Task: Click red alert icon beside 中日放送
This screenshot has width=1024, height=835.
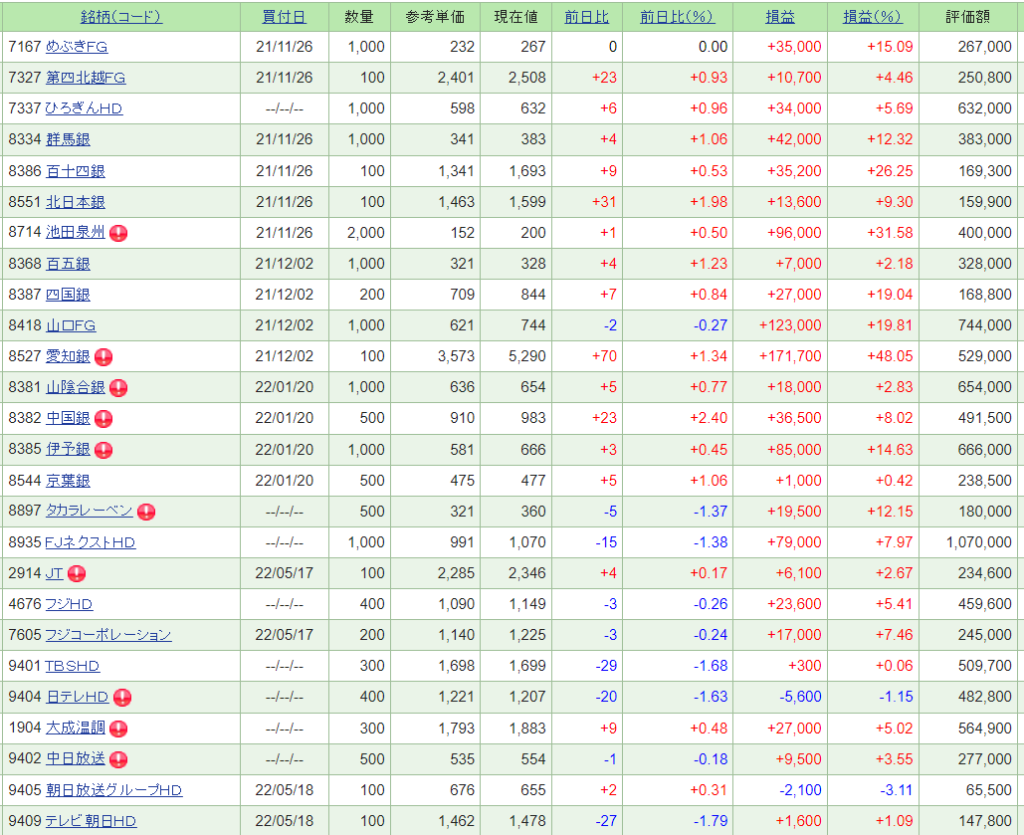Action: click(x=118, y=759)
